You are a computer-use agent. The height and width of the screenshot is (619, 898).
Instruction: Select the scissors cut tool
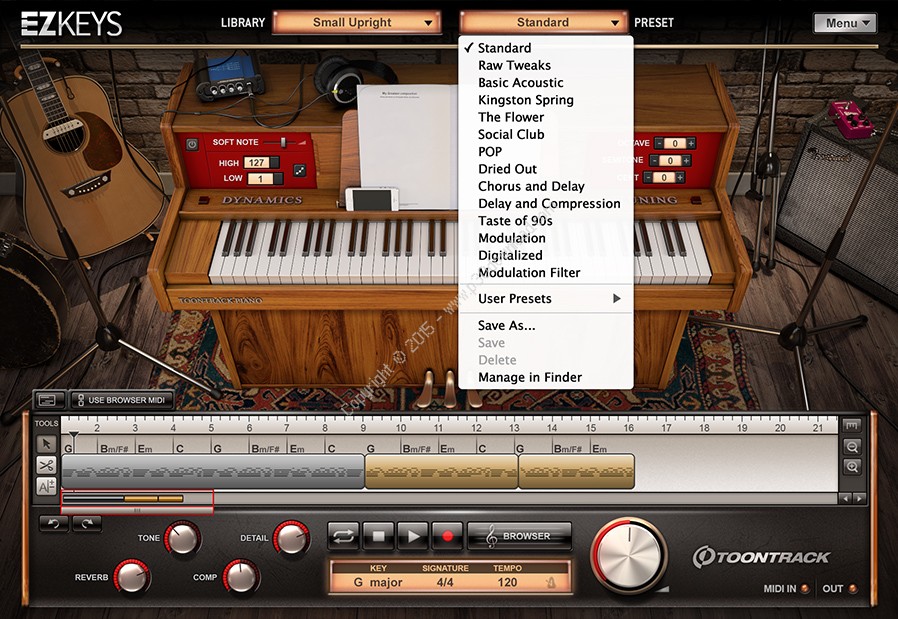click(46, 465)
